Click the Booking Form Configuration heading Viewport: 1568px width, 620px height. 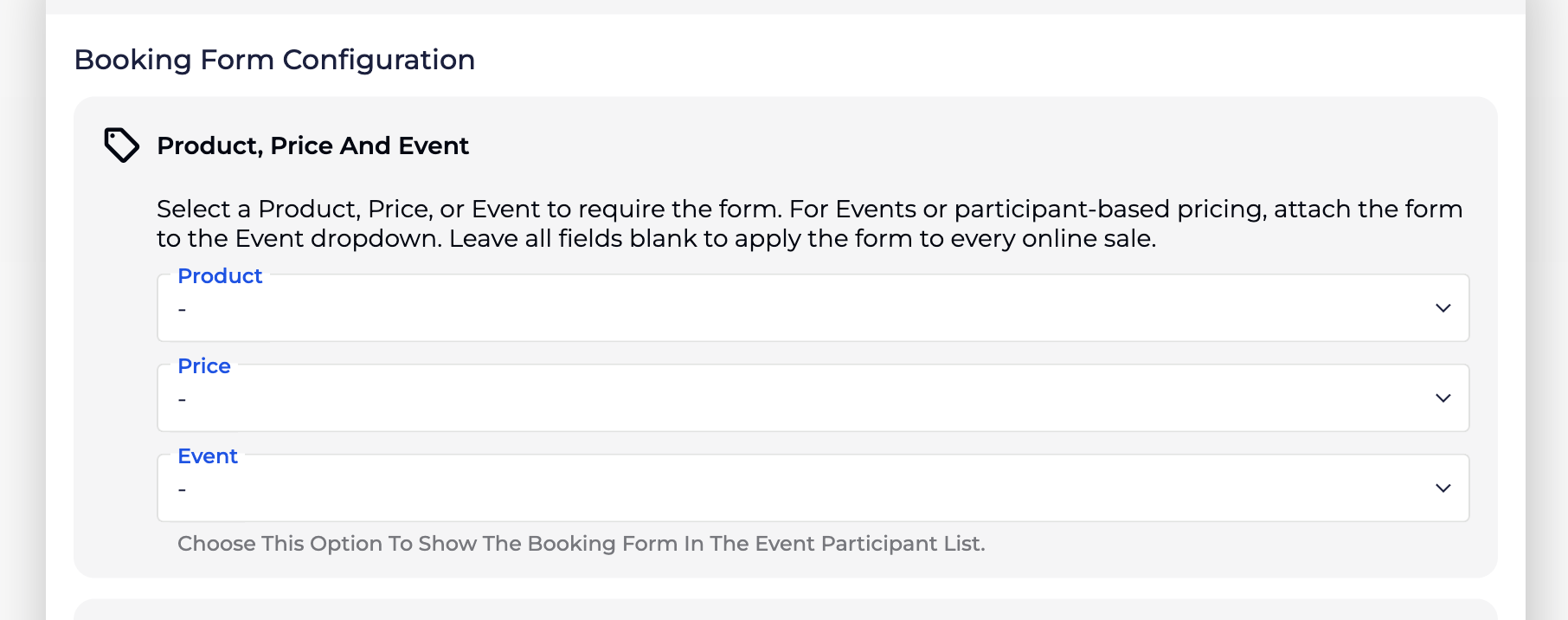(x=274, y=60)
